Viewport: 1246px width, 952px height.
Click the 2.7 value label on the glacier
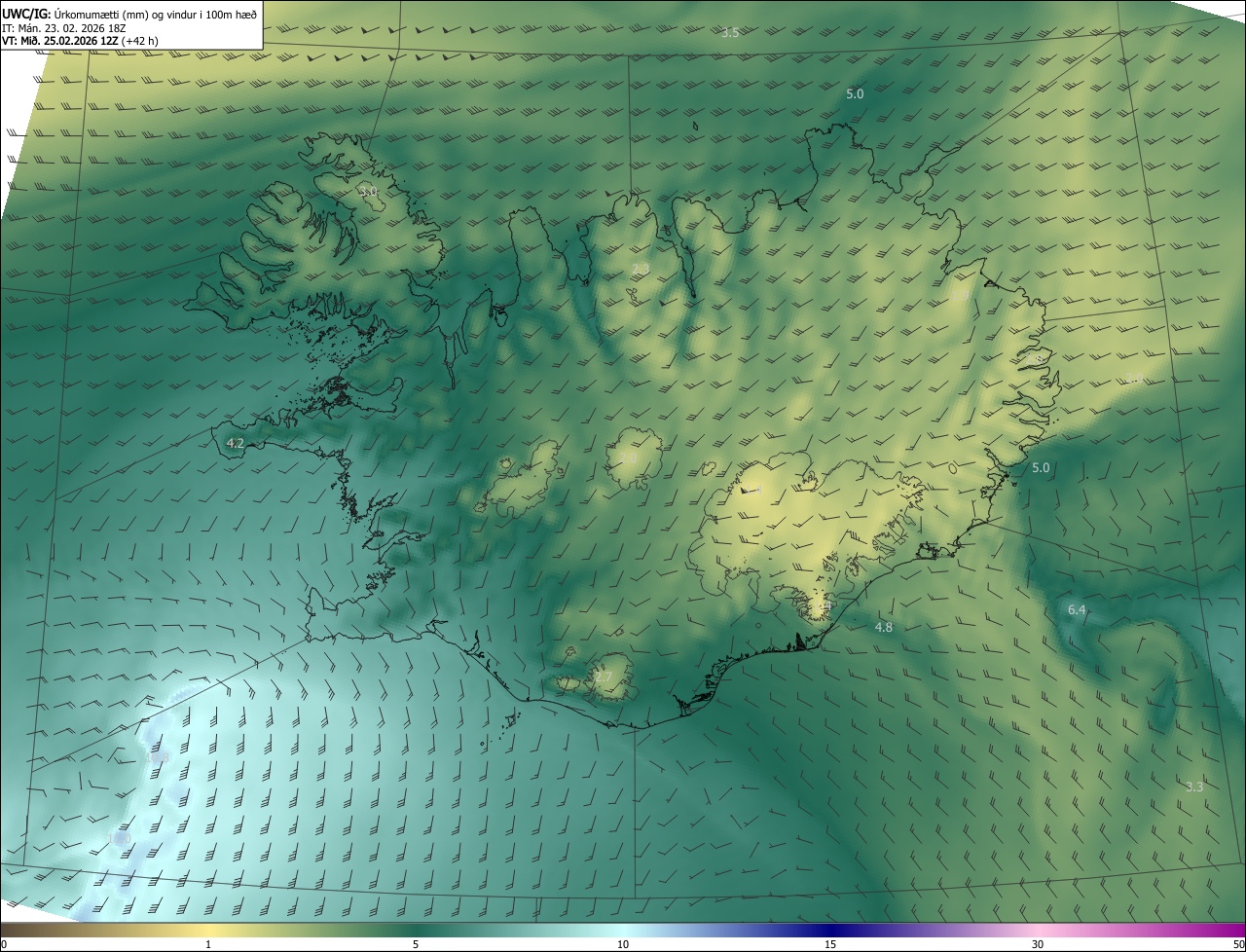pyautogui.click(x=604, y=677)
